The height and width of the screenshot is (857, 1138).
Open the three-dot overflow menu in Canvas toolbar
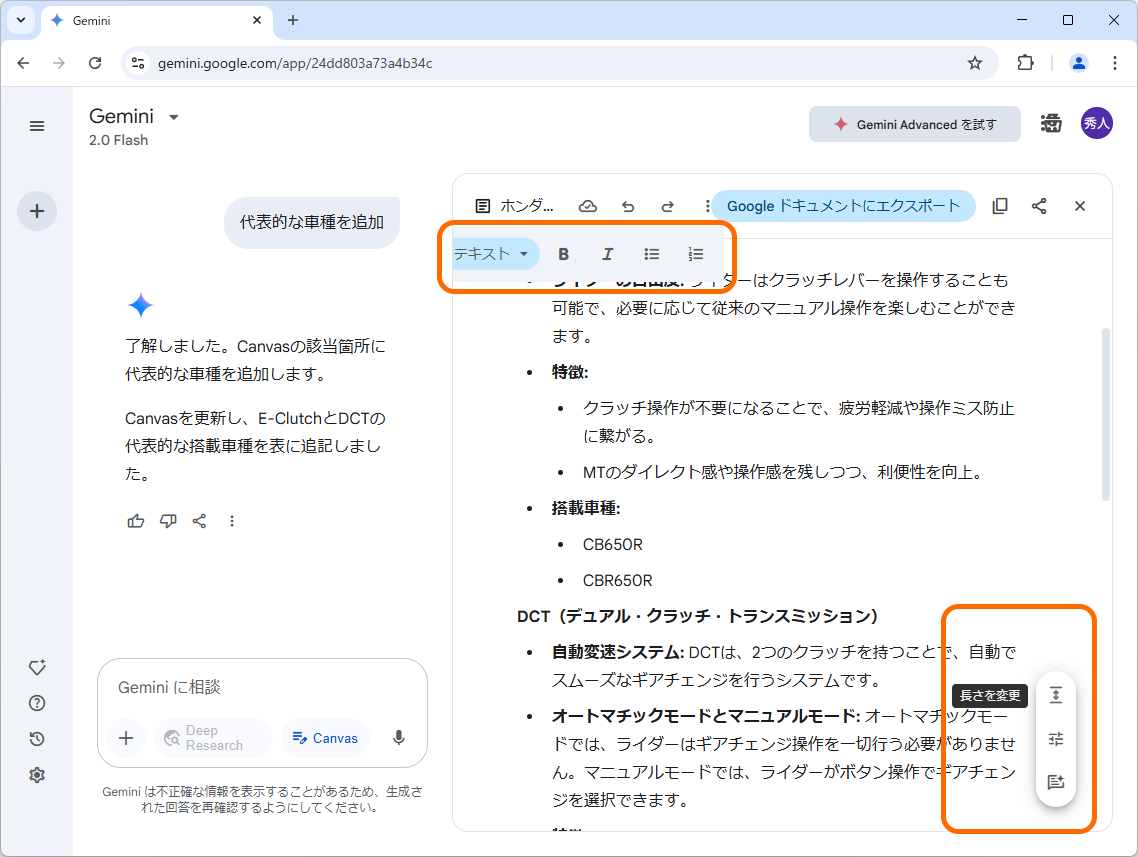(x=707, y=205)
